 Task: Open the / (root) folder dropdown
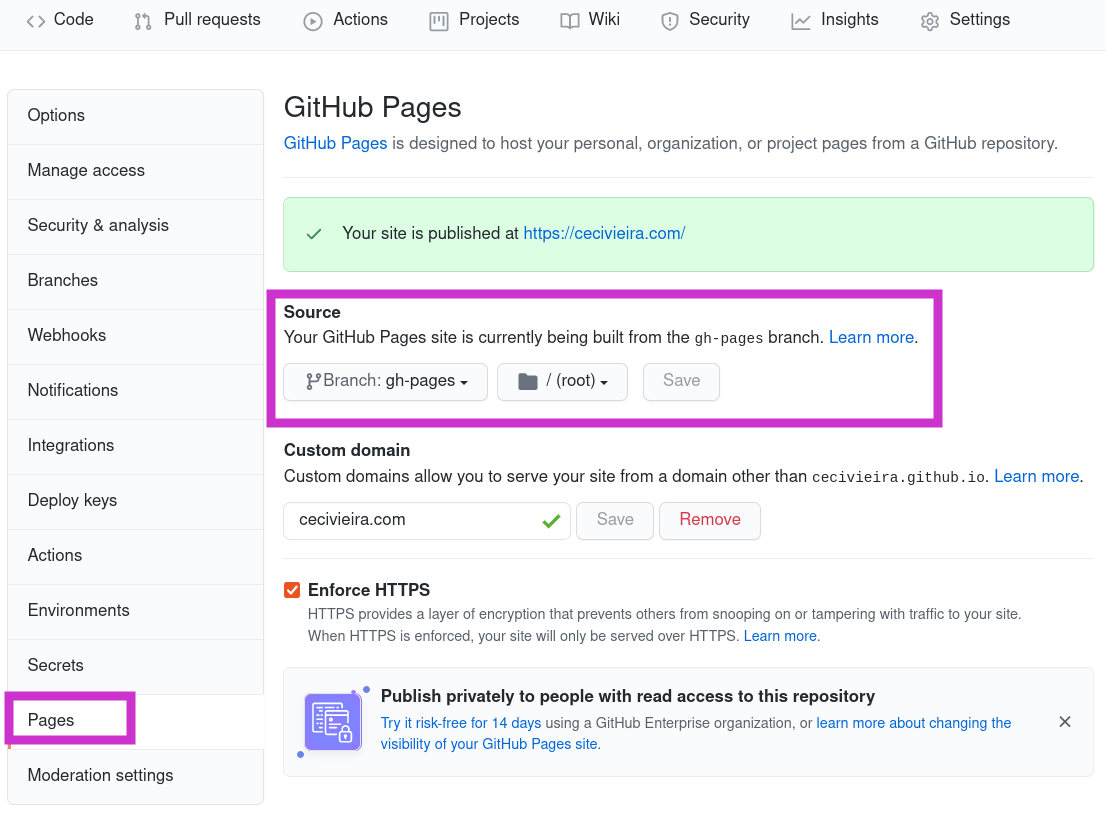(562, 382)
